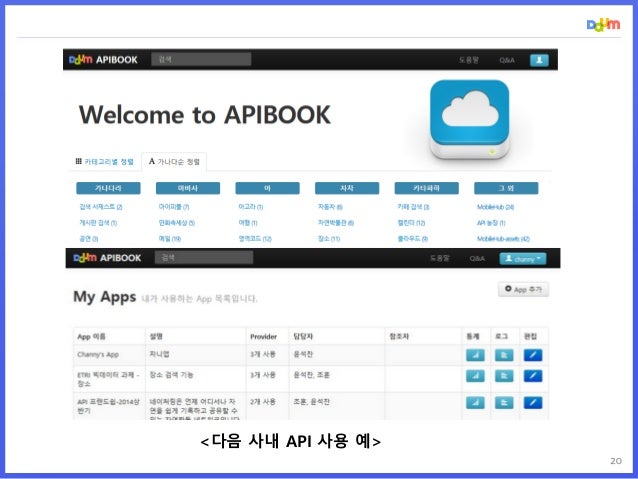This screenshot has width=638, height=479.
Task: Open 여행 (1) link
Action: coord(248,223)
